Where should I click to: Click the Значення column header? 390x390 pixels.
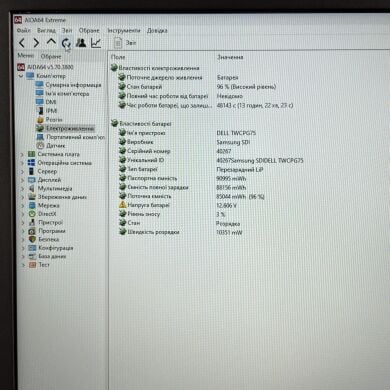(x=230, y=57)
